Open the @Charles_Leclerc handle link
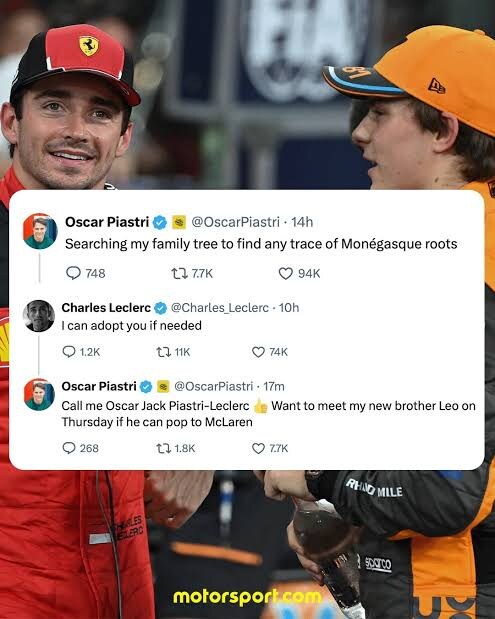Viewport: 495px width, 619px height. pyautogui.click(x=220, y=308)
